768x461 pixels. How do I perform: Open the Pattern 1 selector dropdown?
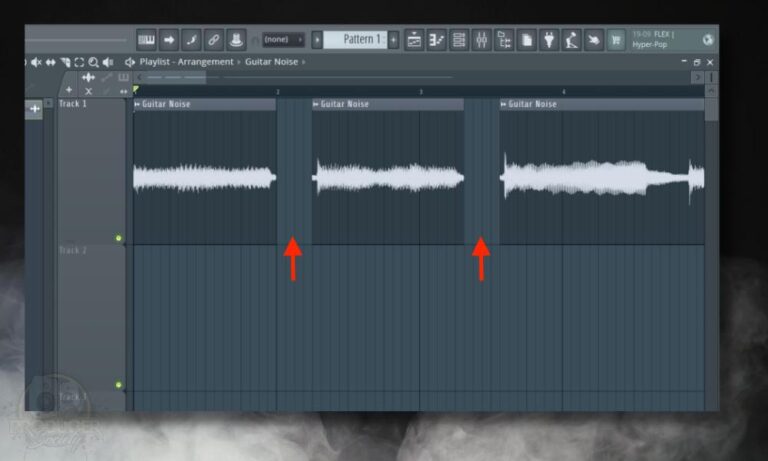pyautogui.click(x=356, y=39)
